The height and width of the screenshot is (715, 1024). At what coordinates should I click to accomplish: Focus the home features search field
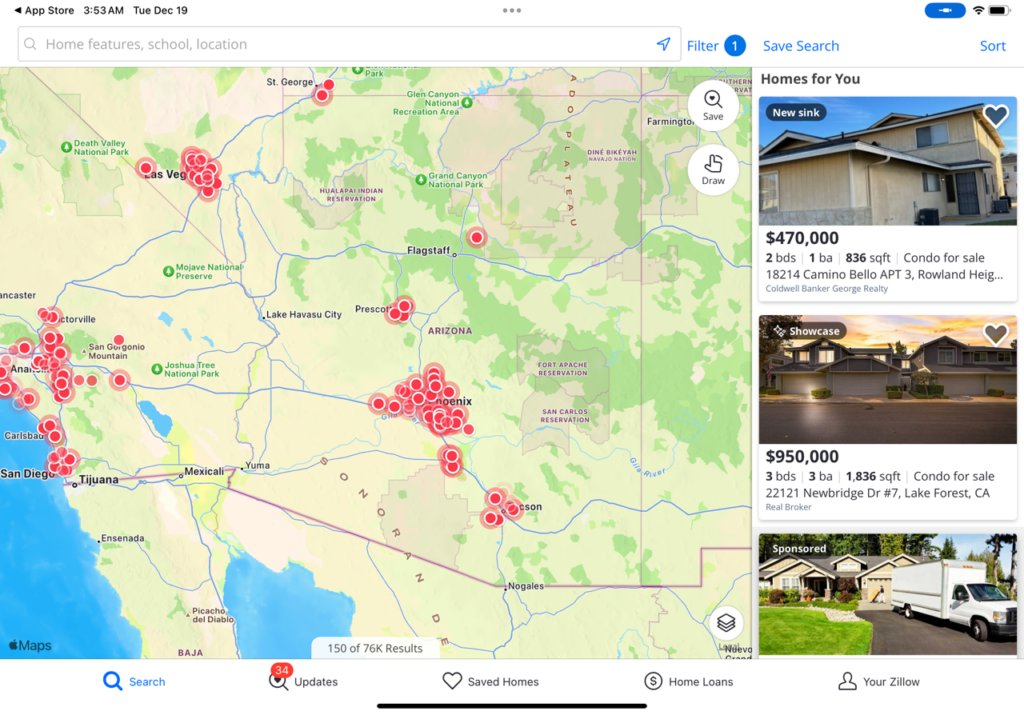(x=349, y=44)
